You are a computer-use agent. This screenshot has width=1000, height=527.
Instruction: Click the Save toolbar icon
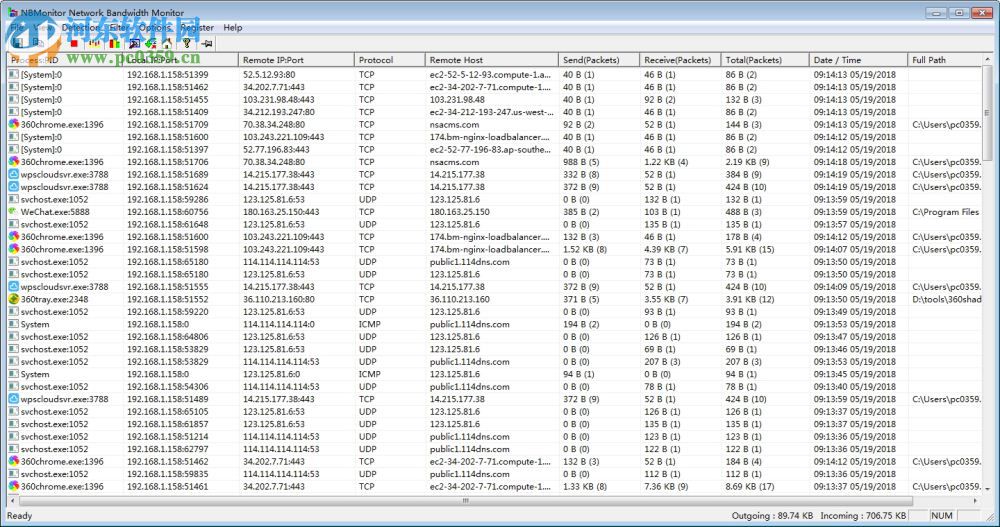(x=18, y=43)
